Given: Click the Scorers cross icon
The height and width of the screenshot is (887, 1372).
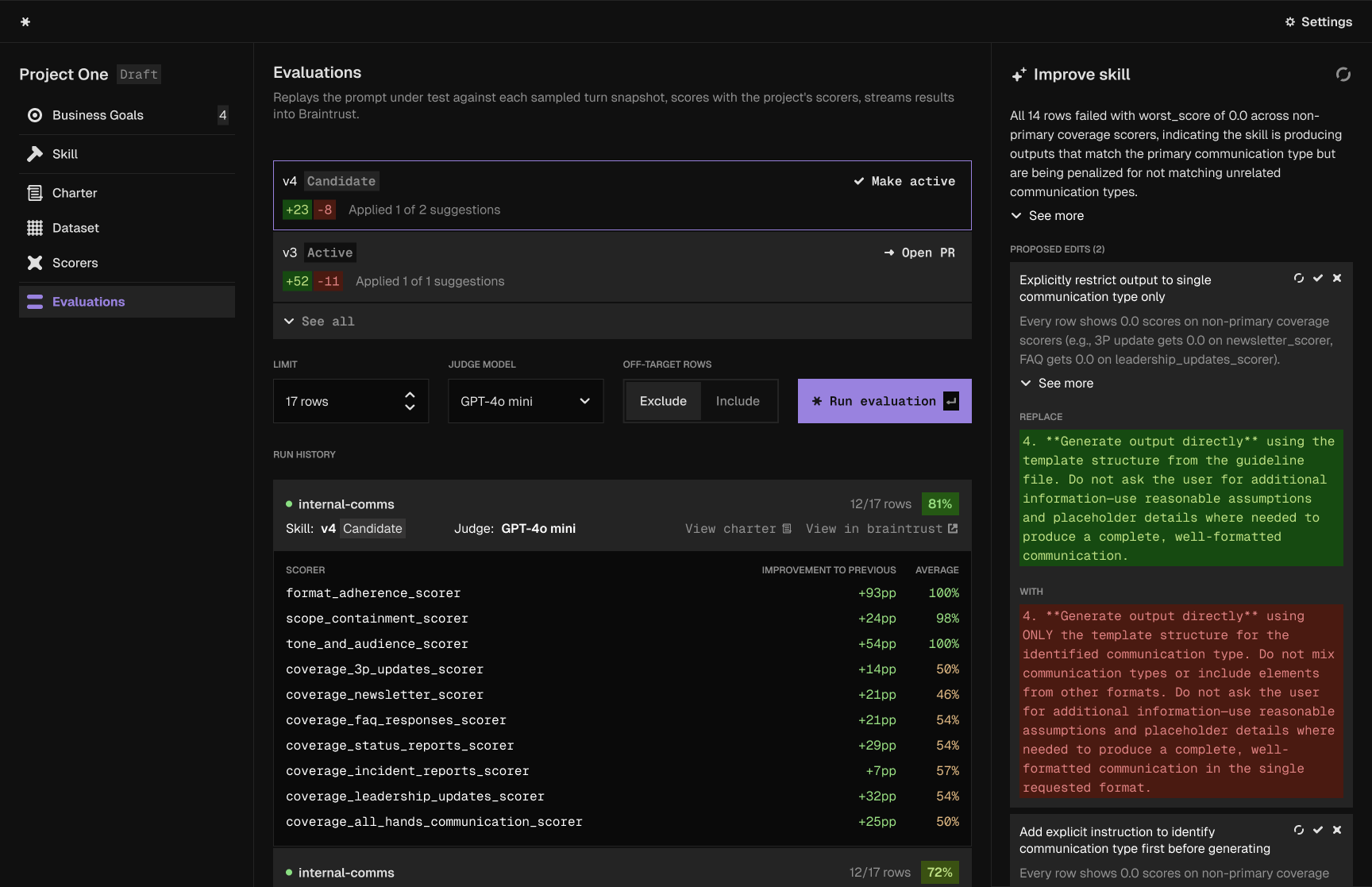Looking at the screenshot, I should coord(35,263).
